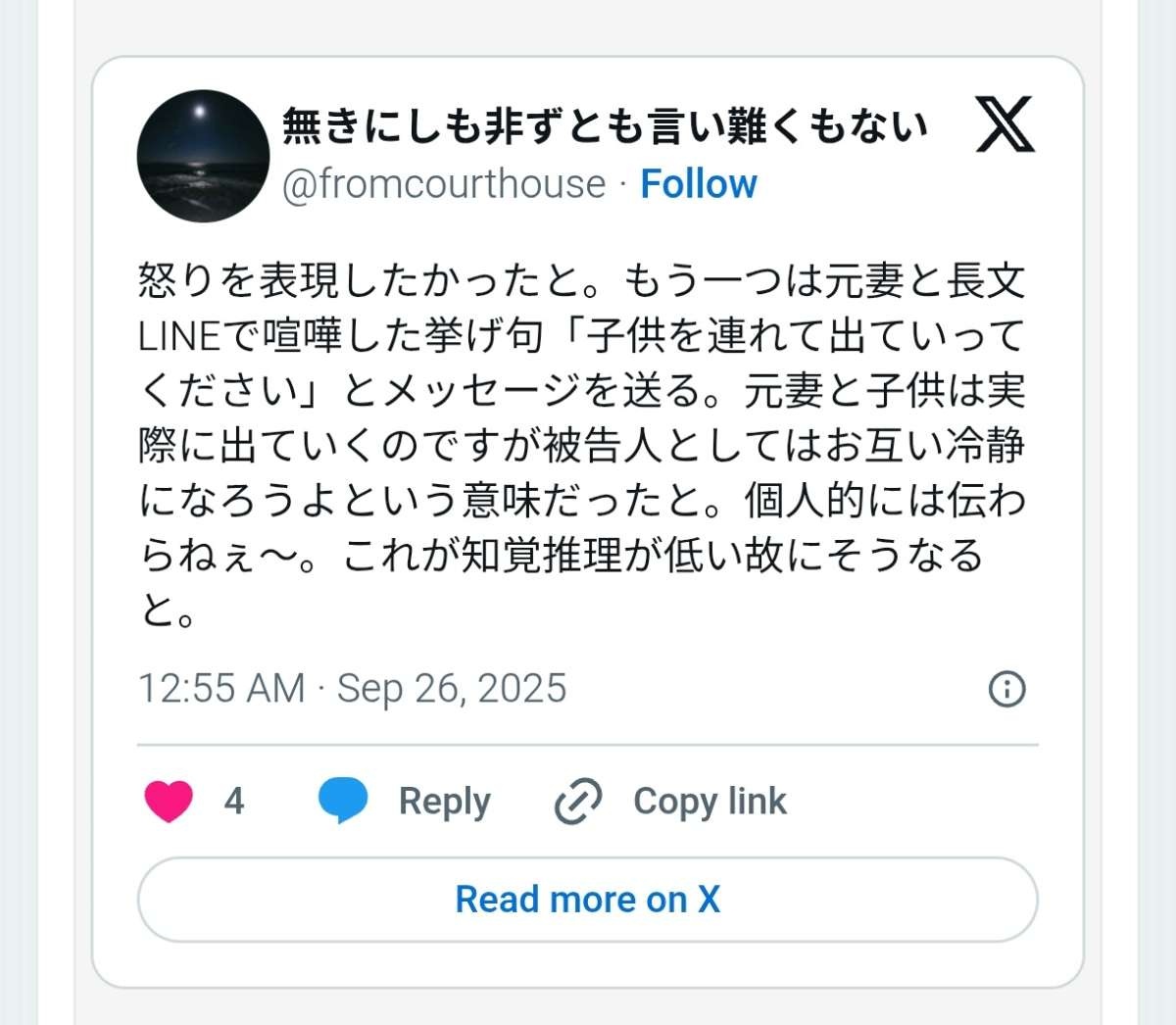Click the like count 4
Screen dimensions: 1176x1025
233,802
